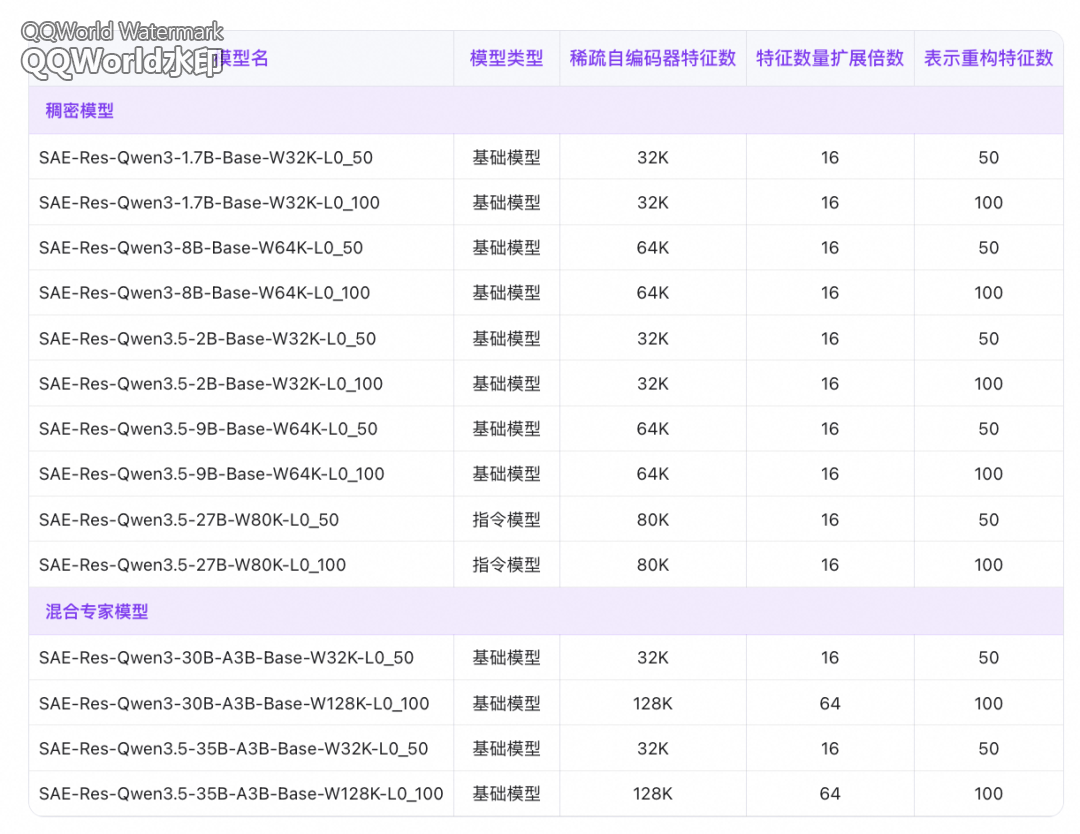1080x834 pixels.
Task: Click 64K in the Qwen3.5-9B-Base-W64K-L0_100 row
Action: pyautogui.click(x=652, y=474)
